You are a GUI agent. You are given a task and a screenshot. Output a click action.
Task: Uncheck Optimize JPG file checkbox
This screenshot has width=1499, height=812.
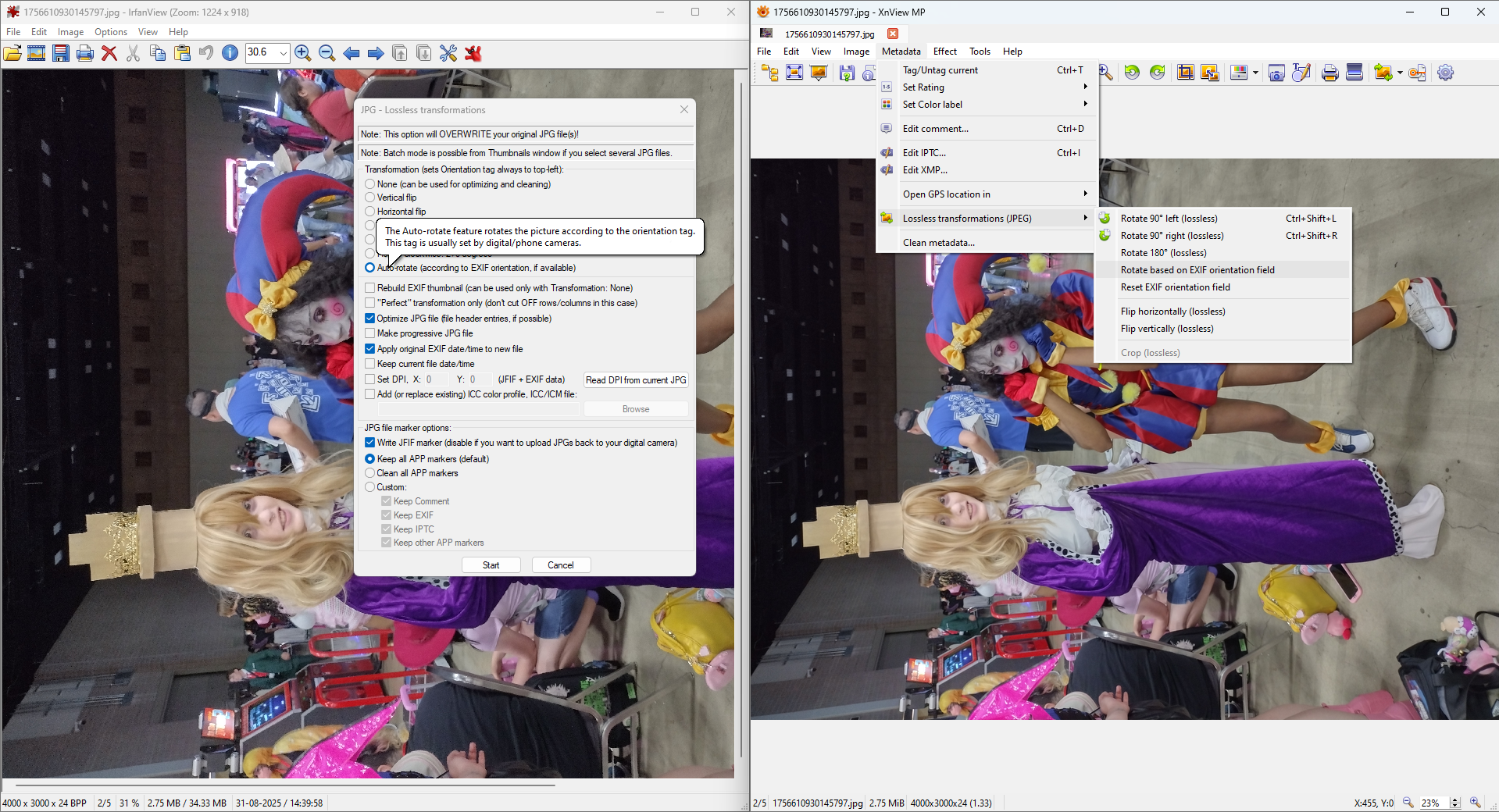(370, 319)
